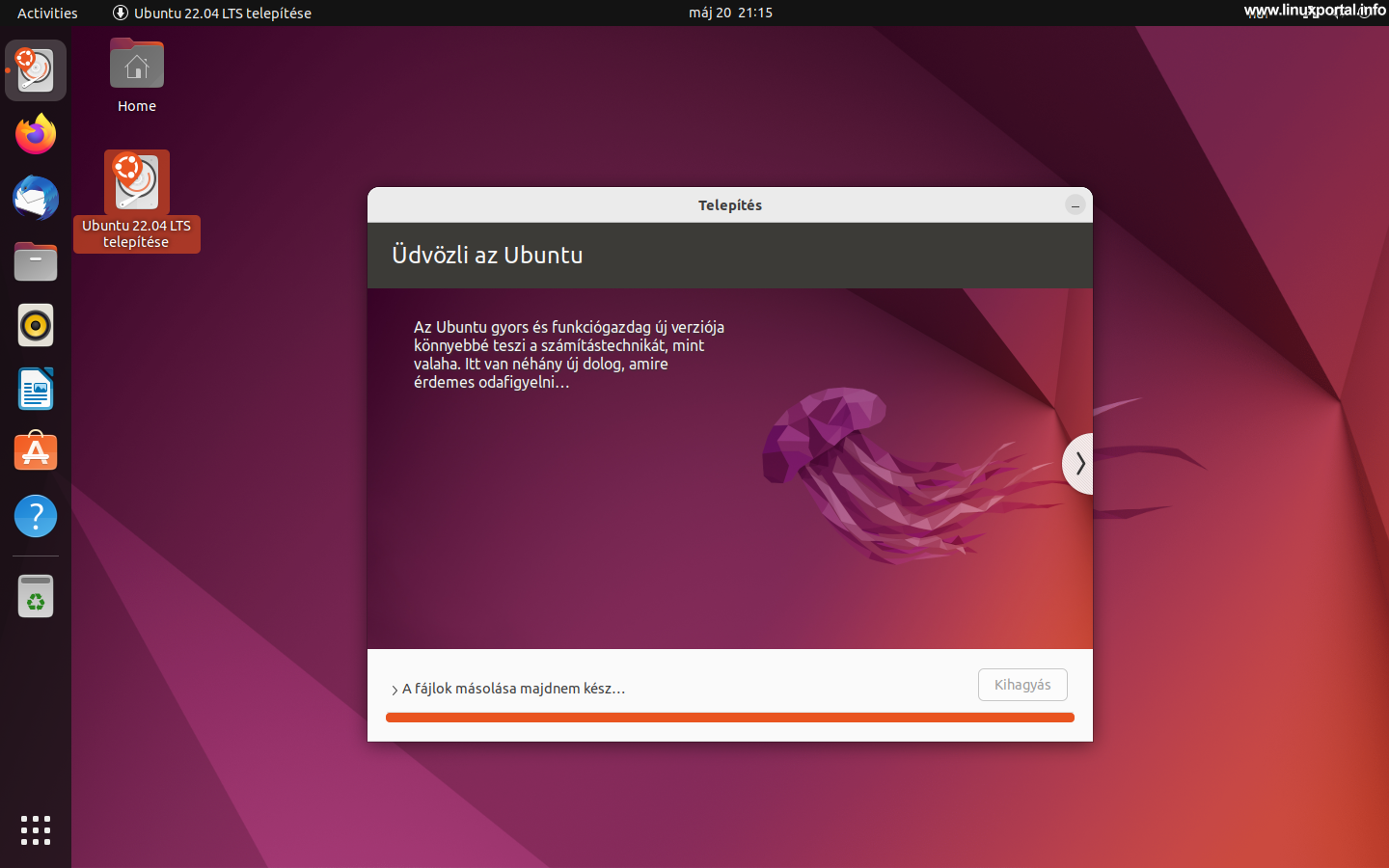
Task: Show all applications with the grid icon
Action: [35, 830]
